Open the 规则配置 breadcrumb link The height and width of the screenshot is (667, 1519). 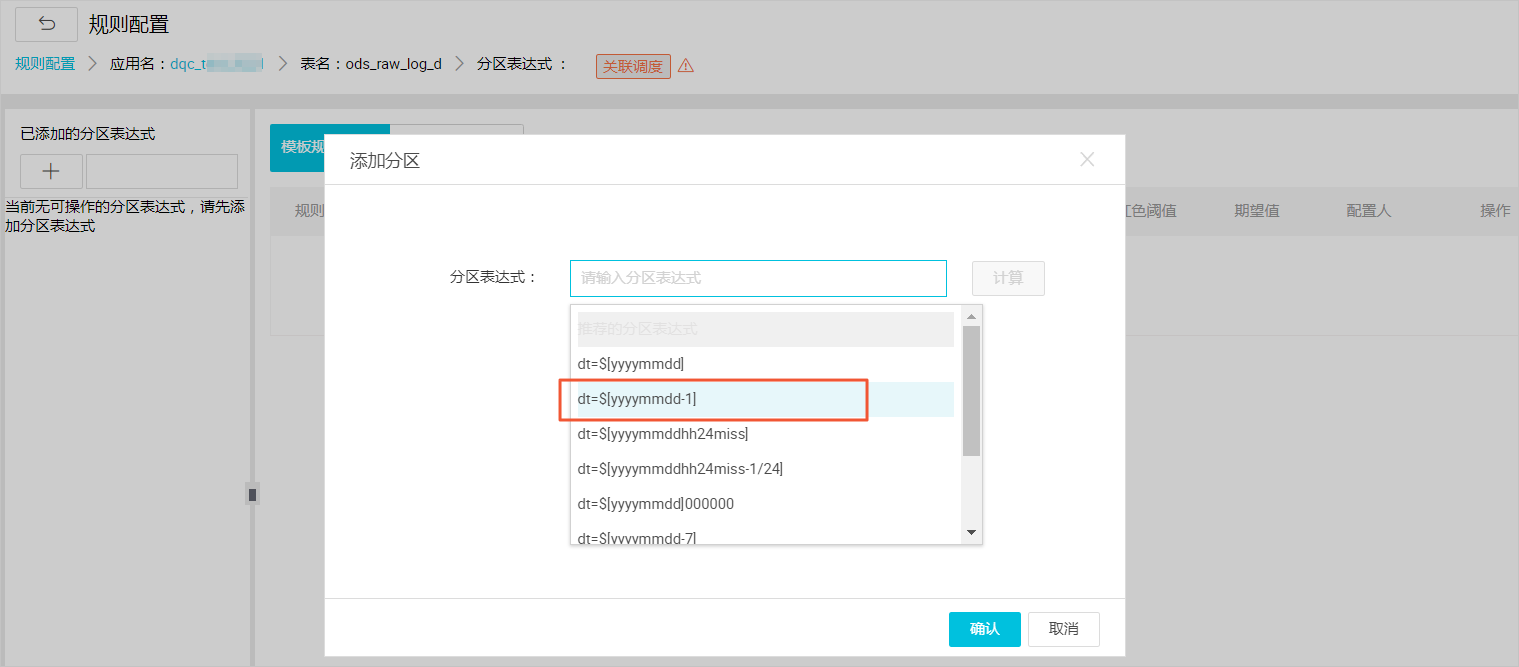45,64
